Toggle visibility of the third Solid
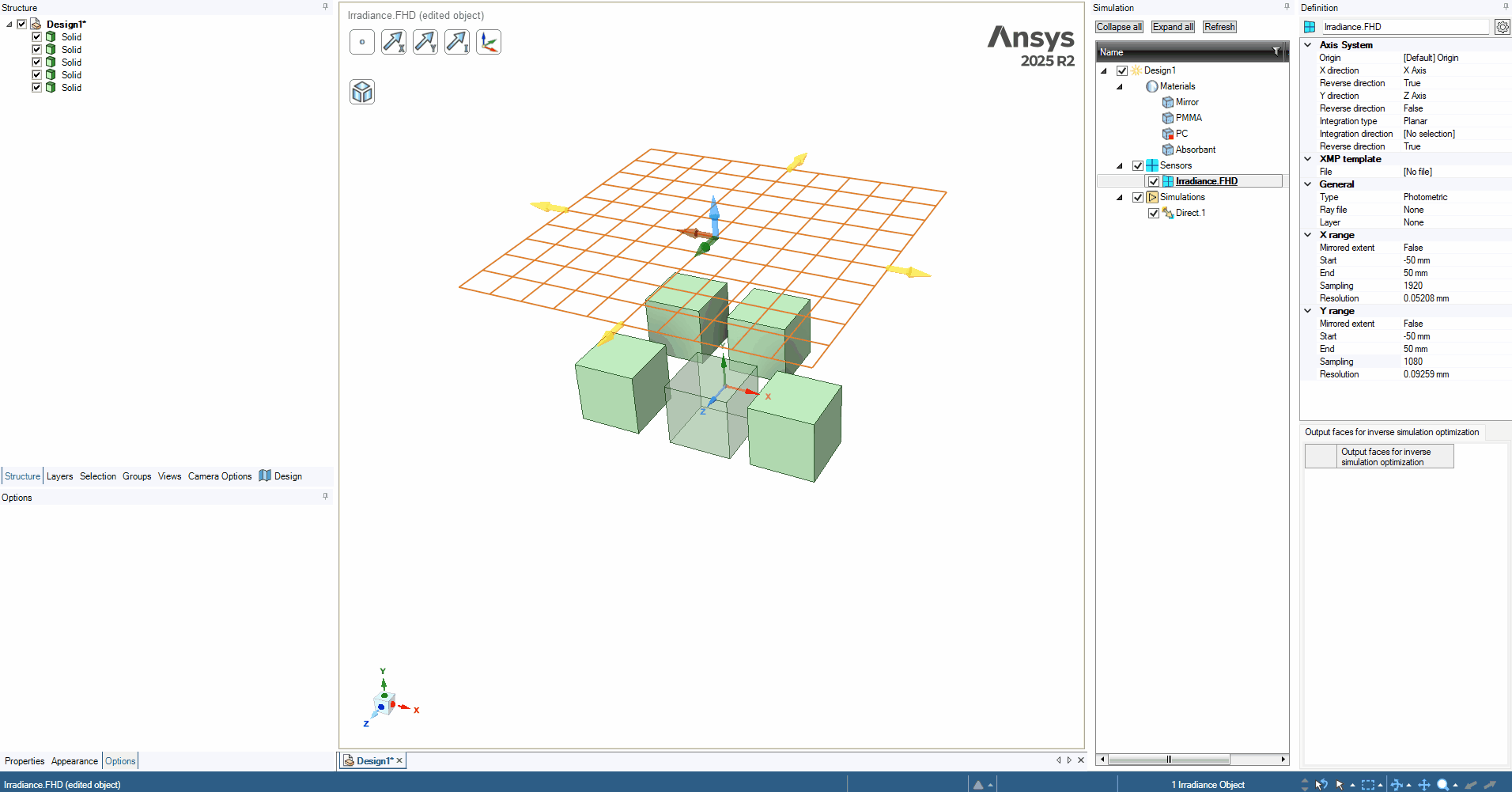1512x792 pixels. pos(36,62)
